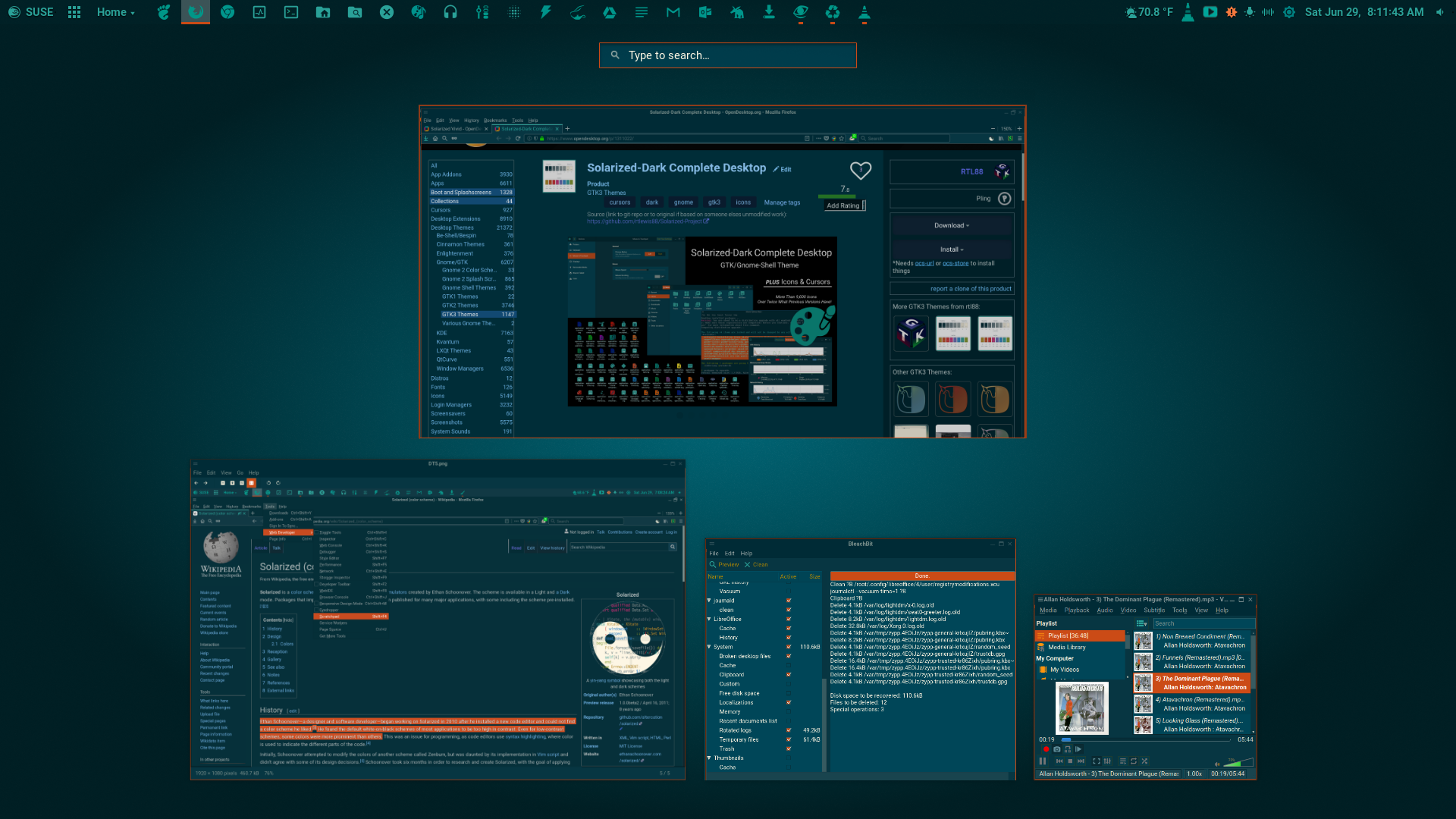The image size is (1456, 819).
Task: Toggle shuffle in VLC controls
Action: pyautogui.click(x=1144, y=761)
